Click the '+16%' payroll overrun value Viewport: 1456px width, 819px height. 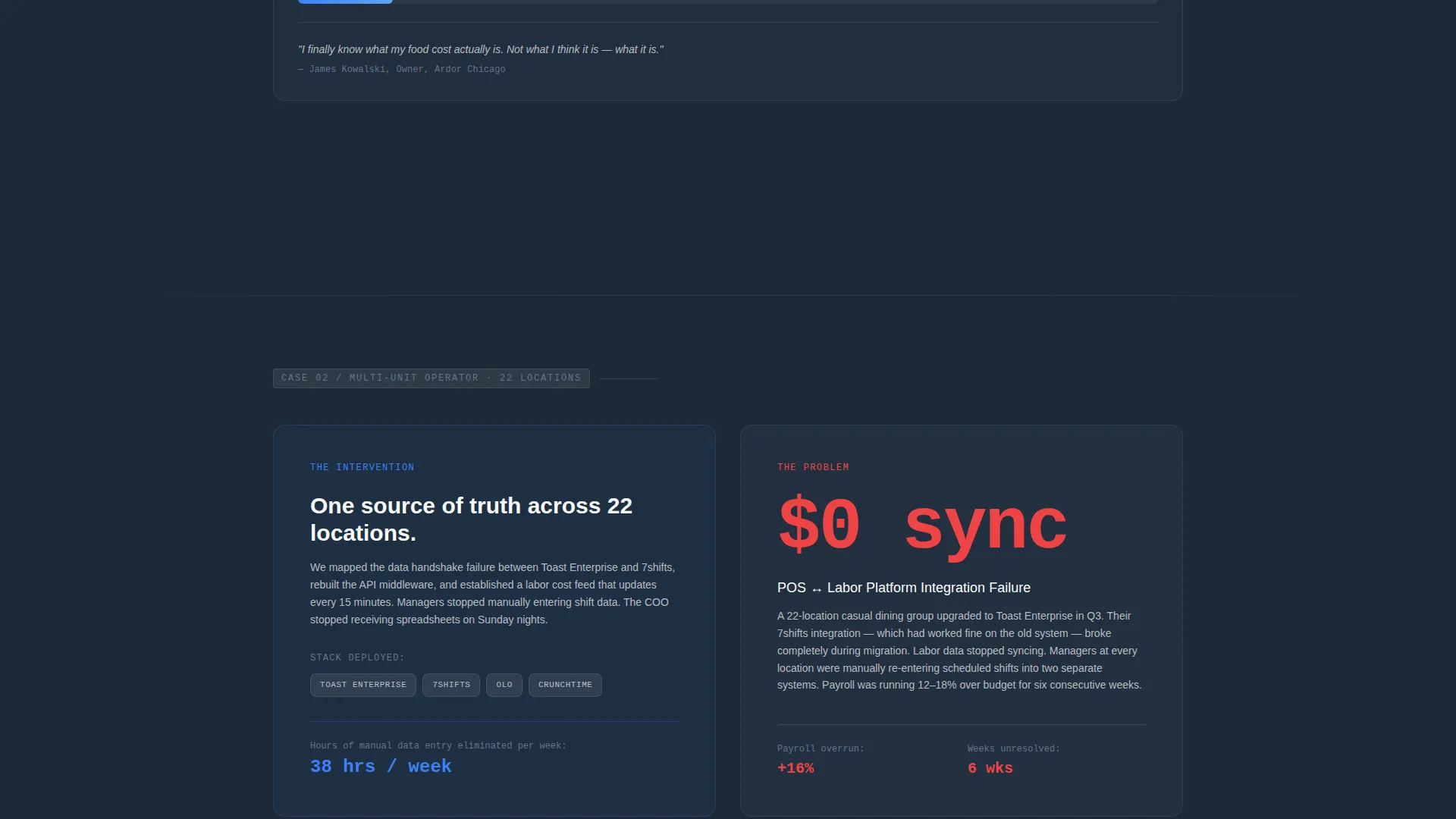pyautogui.click(x=795, y=768)
